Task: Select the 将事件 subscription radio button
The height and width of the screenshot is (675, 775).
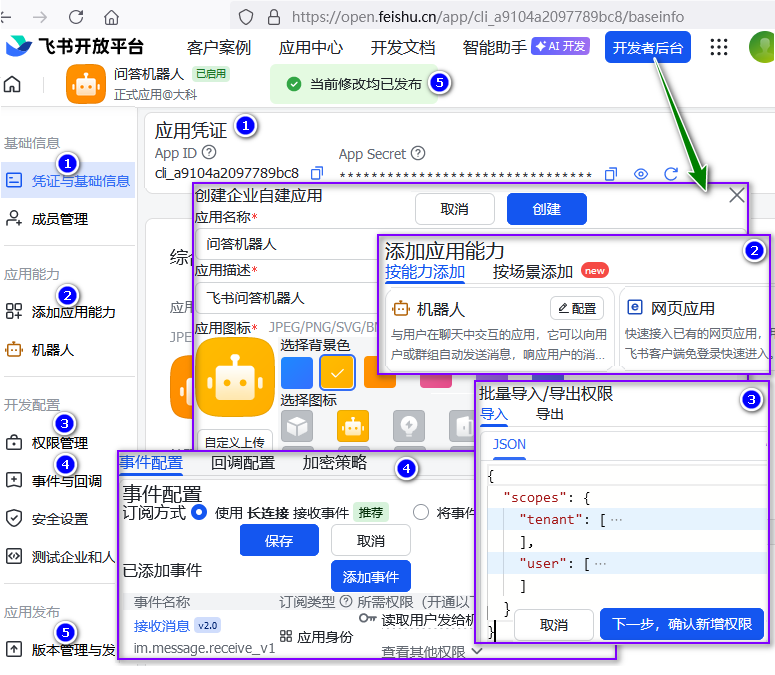Action: click(421, 512)
